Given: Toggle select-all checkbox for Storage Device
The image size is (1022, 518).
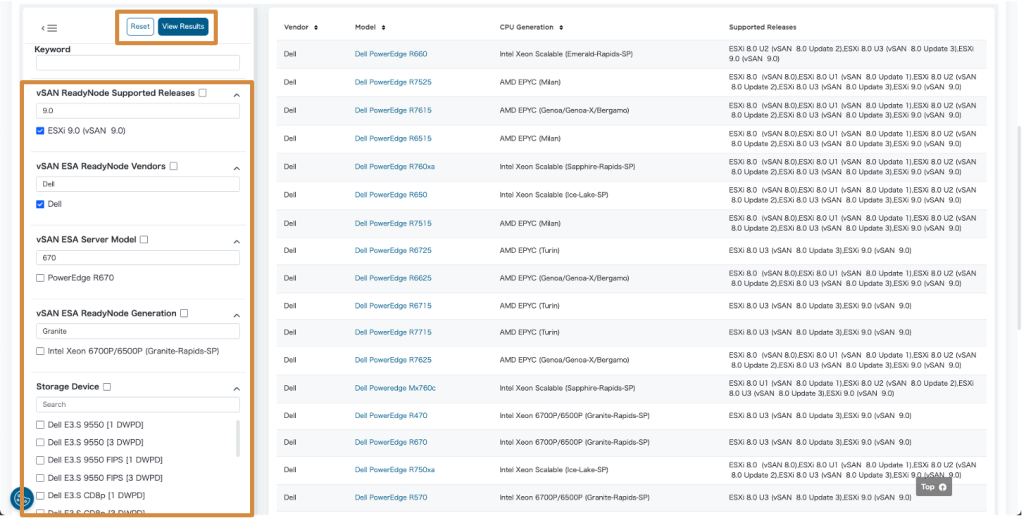Looking at the screenshot, I should pos(107,386).
